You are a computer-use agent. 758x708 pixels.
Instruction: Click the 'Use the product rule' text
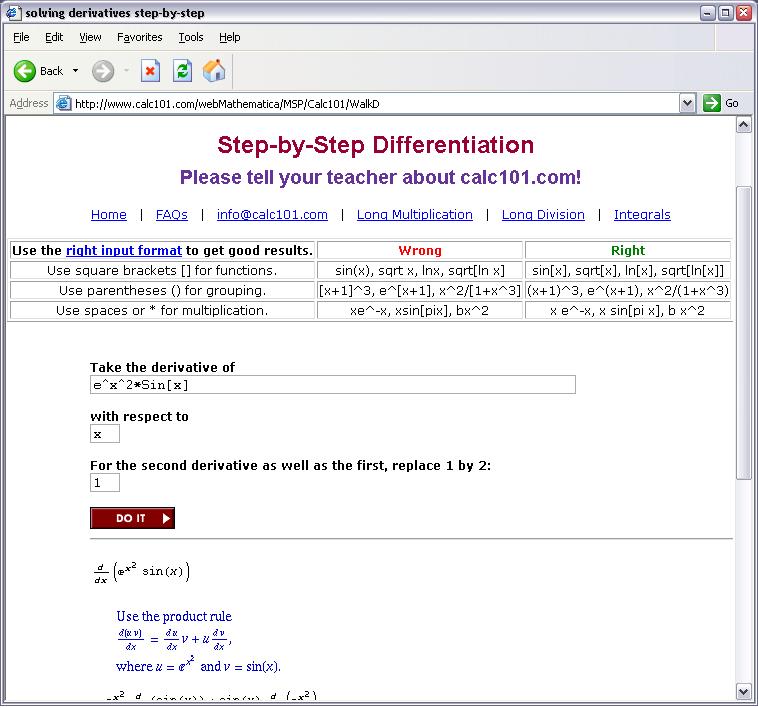tap(174, 616)
